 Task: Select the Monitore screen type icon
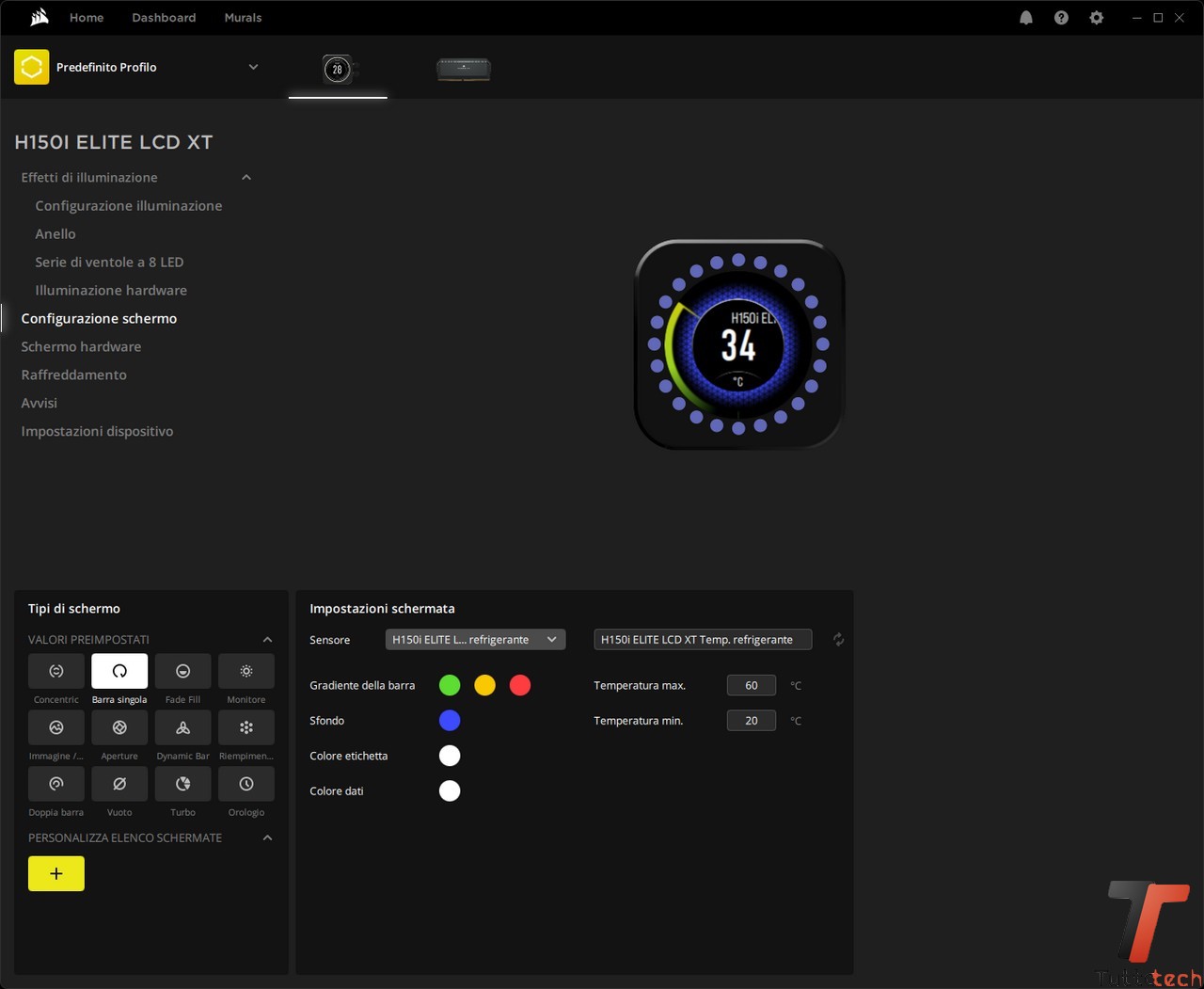pos(246,671)
